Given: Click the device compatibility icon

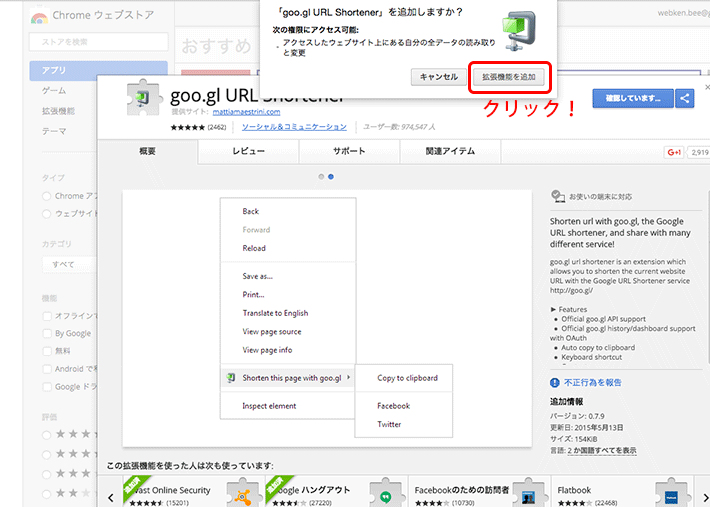Looking at the screenshot, I should coord(557,196).
